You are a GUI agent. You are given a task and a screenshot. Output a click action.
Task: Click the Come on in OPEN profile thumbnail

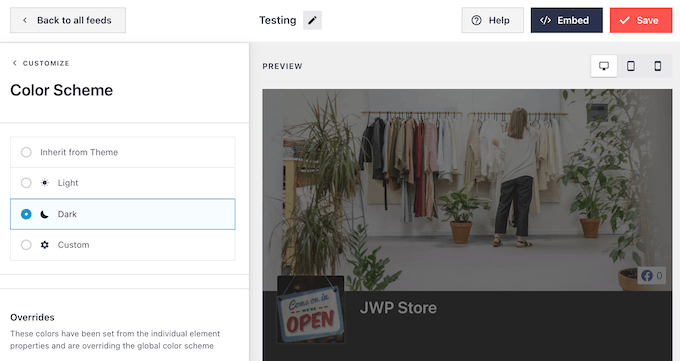click(x=311, y=310)
